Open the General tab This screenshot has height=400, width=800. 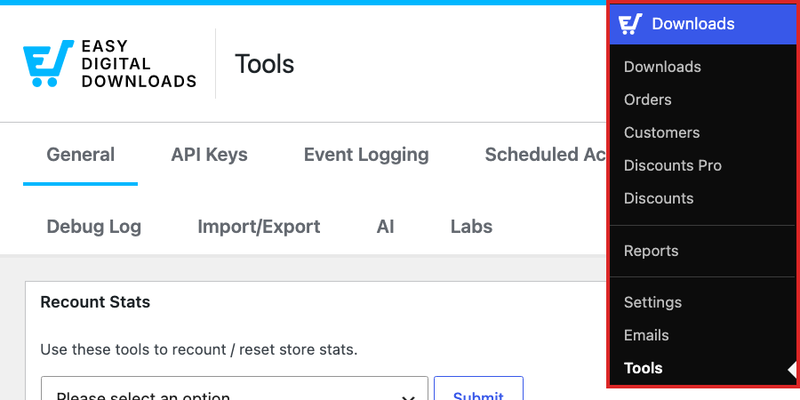click(x=81, y=155)
